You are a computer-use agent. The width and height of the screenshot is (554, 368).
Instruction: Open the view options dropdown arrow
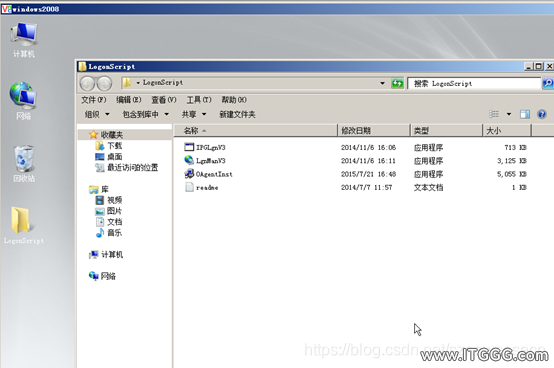pyautogui.click(x=509, y=114)
